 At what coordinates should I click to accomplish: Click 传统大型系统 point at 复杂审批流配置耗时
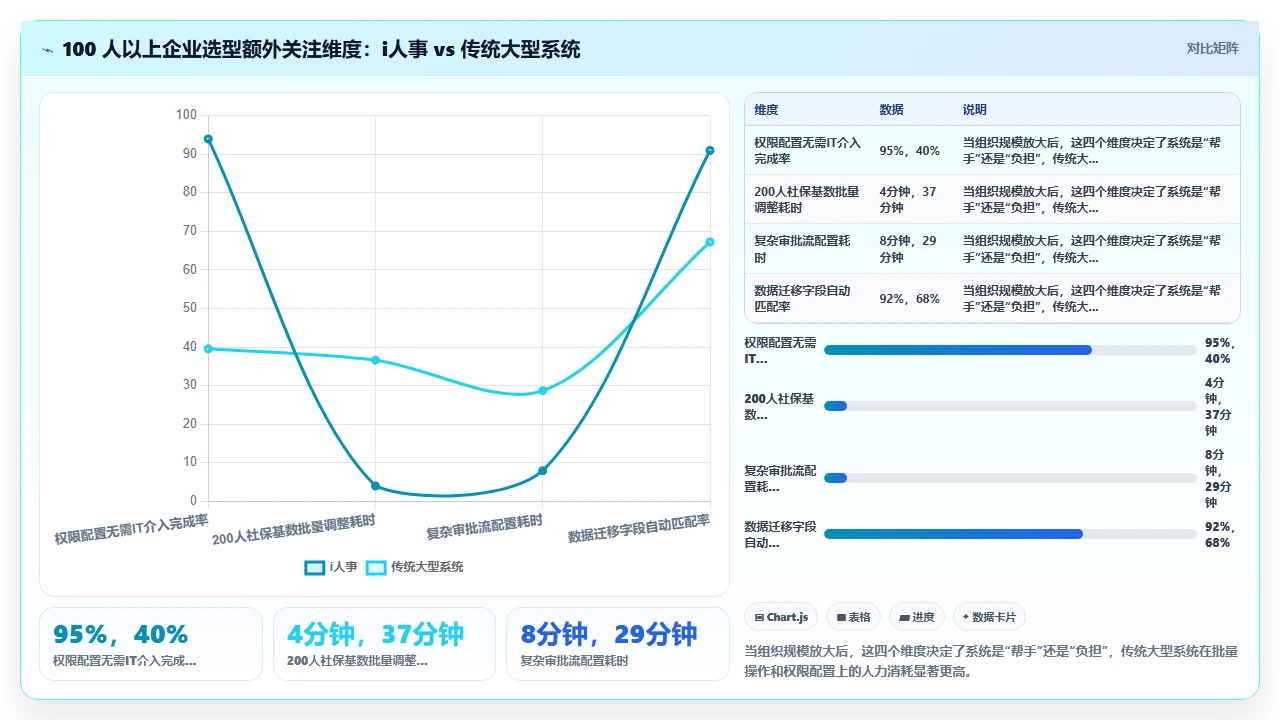(x=542, y=391)
